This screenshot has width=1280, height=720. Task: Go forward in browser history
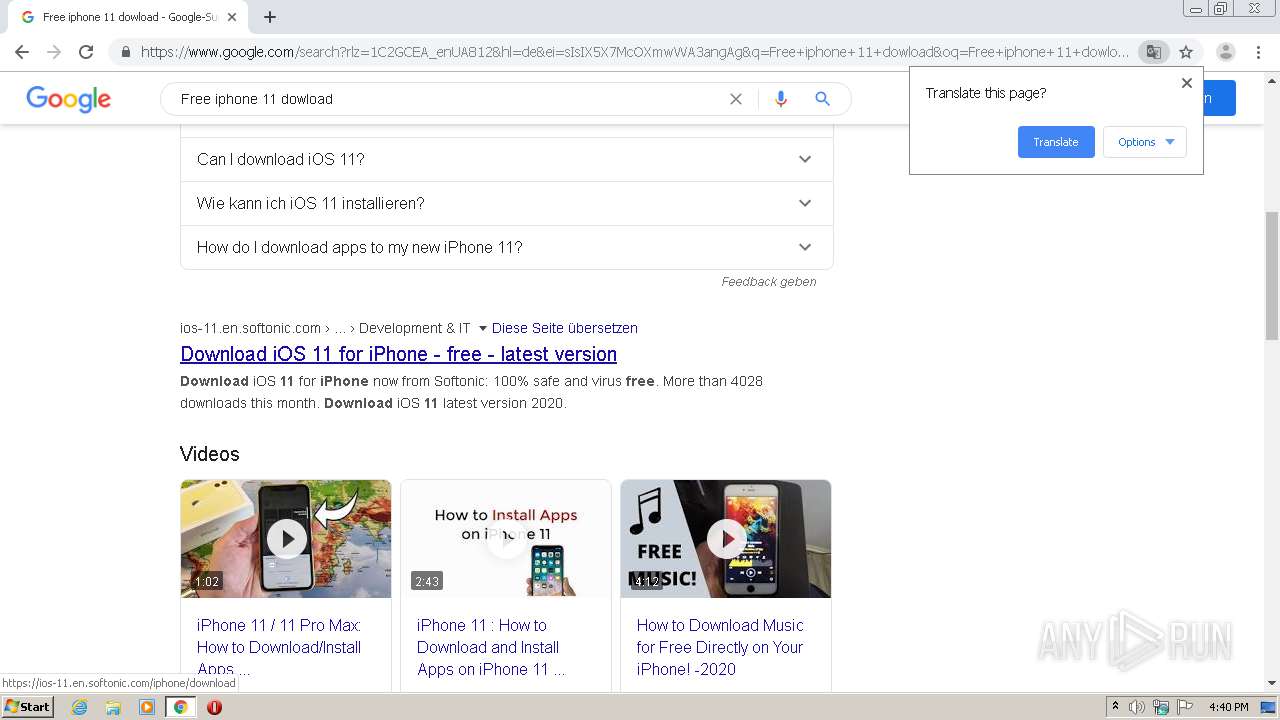tap(54, 52)
